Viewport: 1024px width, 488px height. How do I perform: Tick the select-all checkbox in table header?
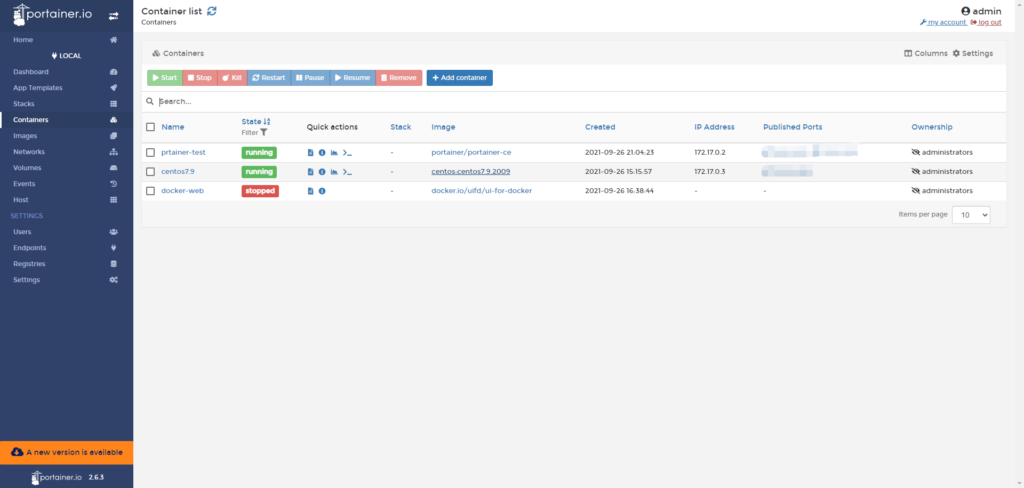point(150,127)
